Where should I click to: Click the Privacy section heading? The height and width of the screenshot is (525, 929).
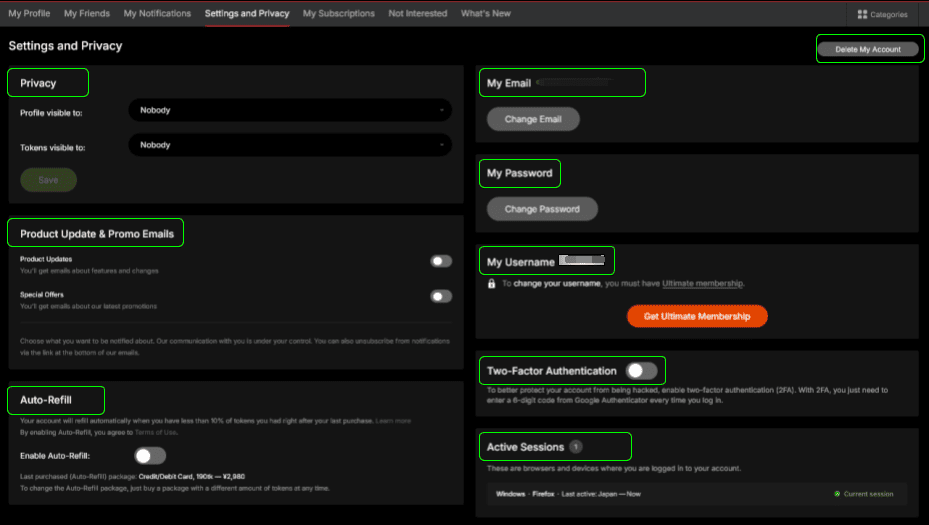coord(38,83)
